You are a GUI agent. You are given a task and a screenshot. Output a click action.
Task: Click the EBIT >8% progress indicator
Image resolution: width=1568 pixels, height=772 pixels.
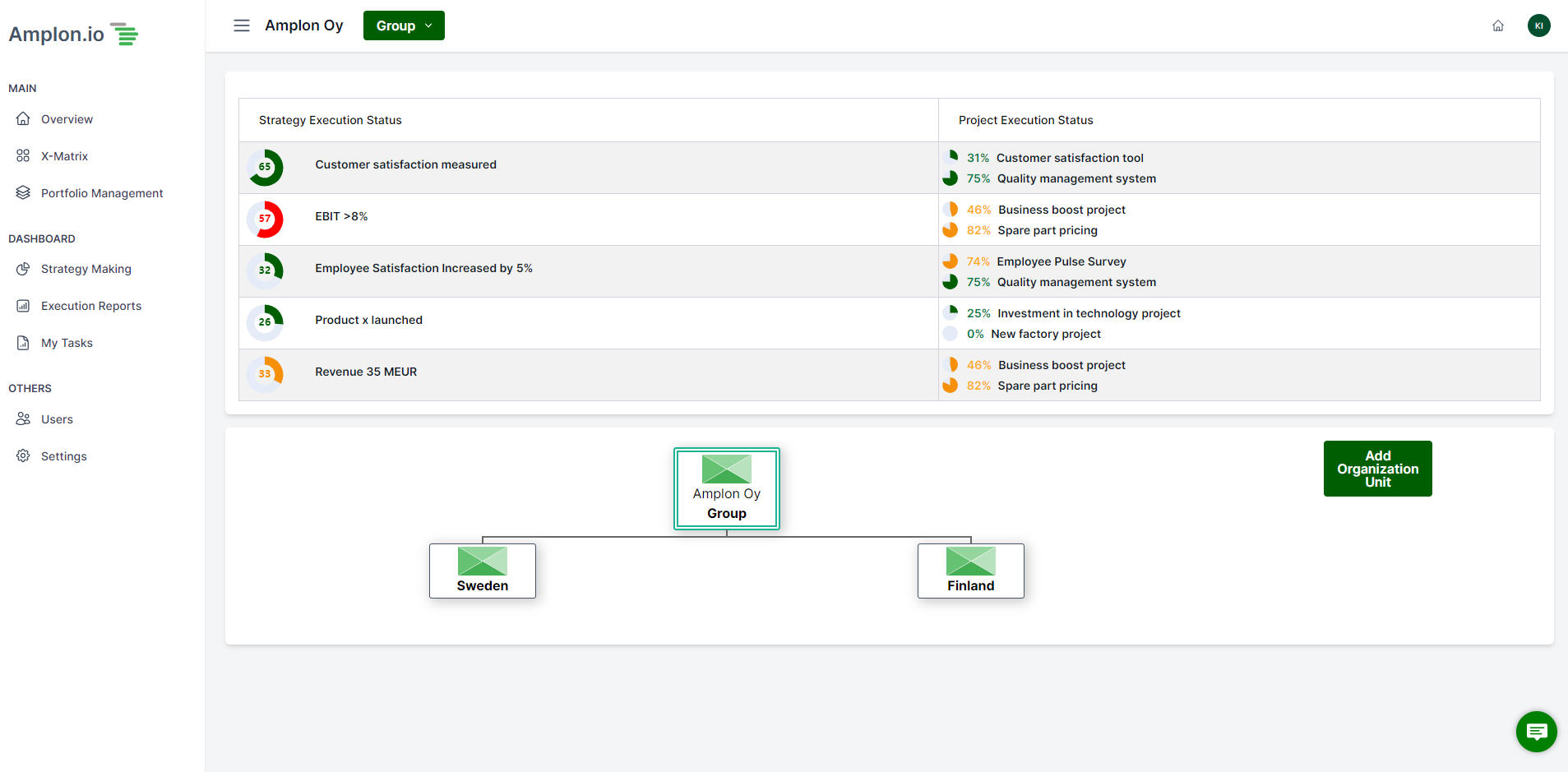pos(265,220)
